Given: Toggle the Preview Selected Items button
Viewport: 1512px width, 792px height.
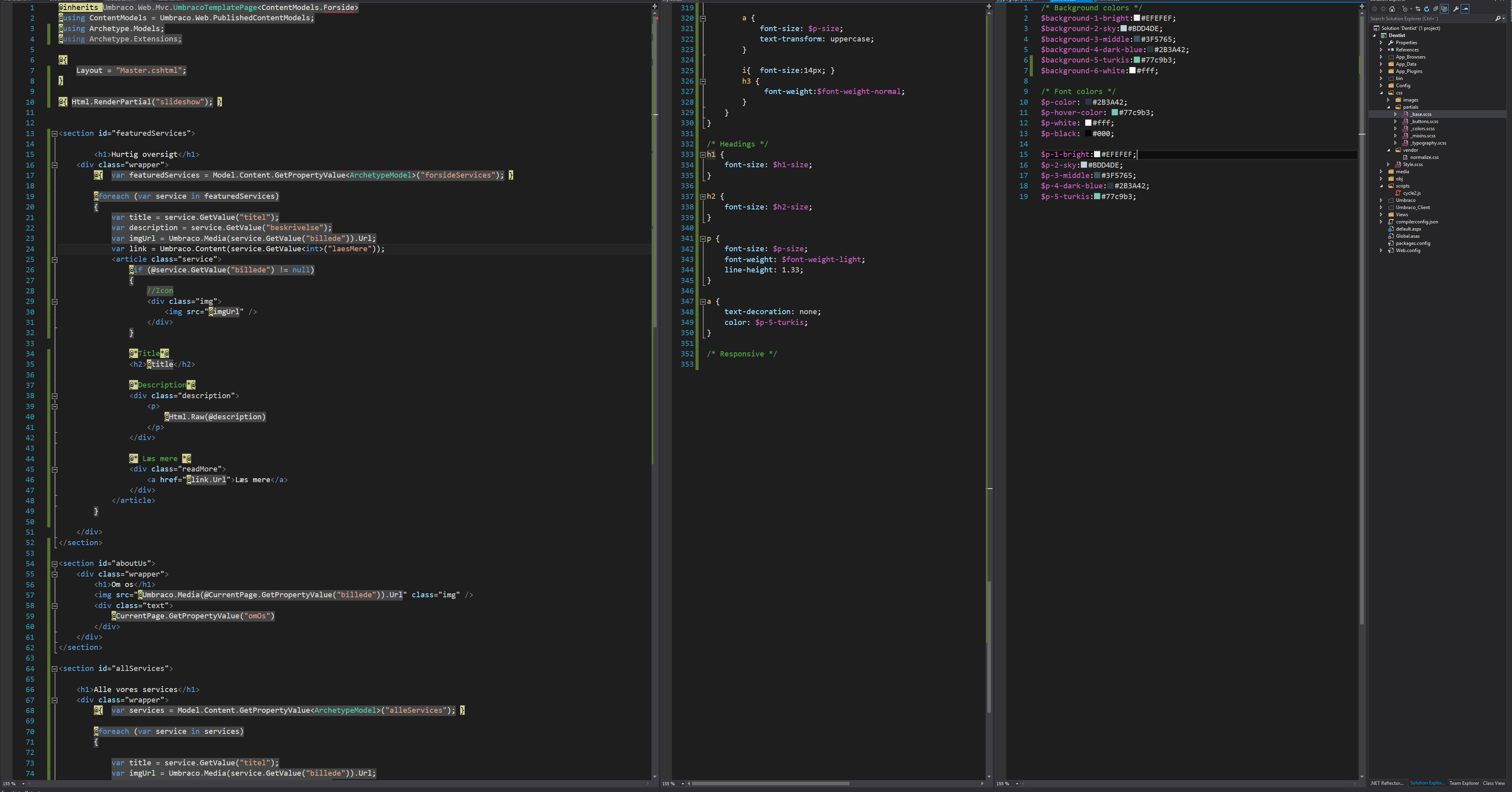Looking at the screenshot, I should [x=1465, y=9].
